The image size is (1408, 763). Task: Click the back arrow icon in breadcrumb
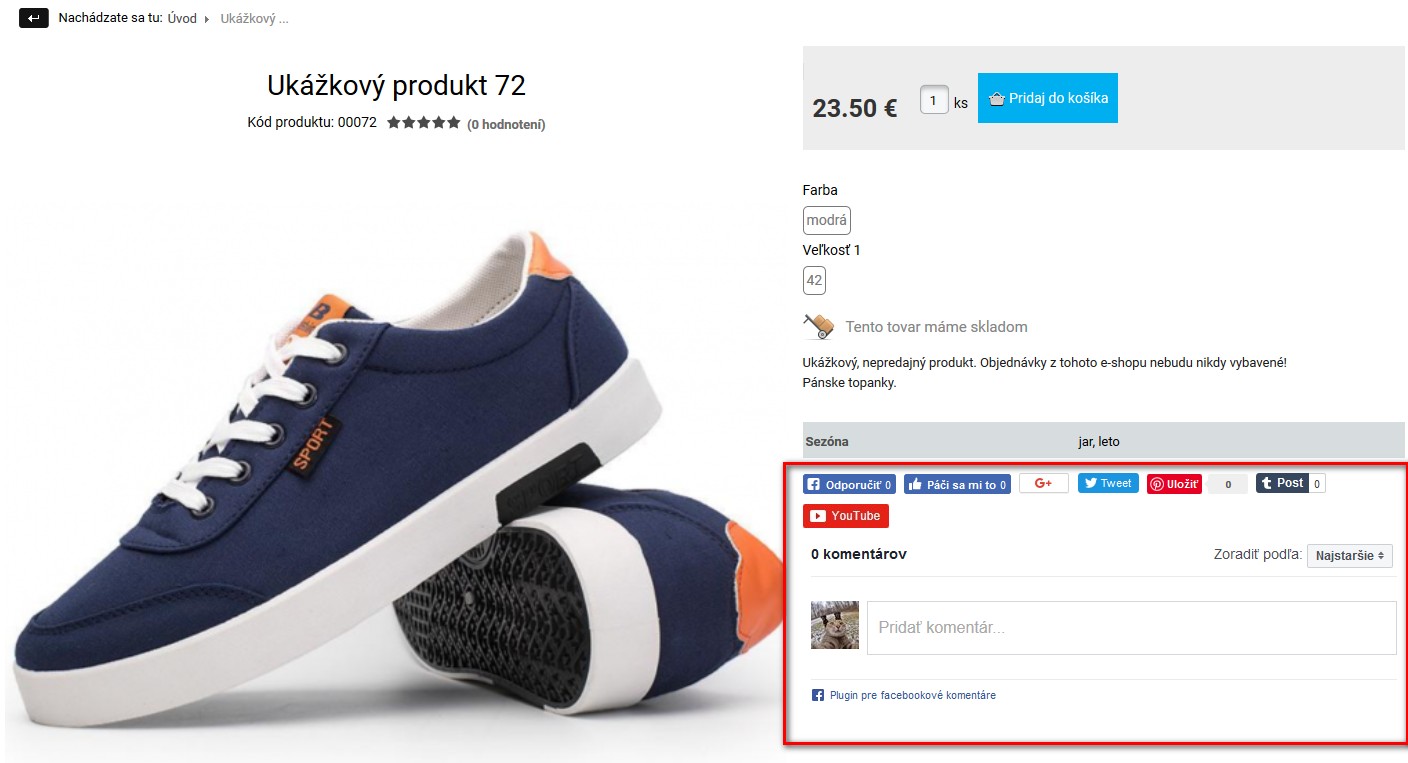tap(33, 18)
